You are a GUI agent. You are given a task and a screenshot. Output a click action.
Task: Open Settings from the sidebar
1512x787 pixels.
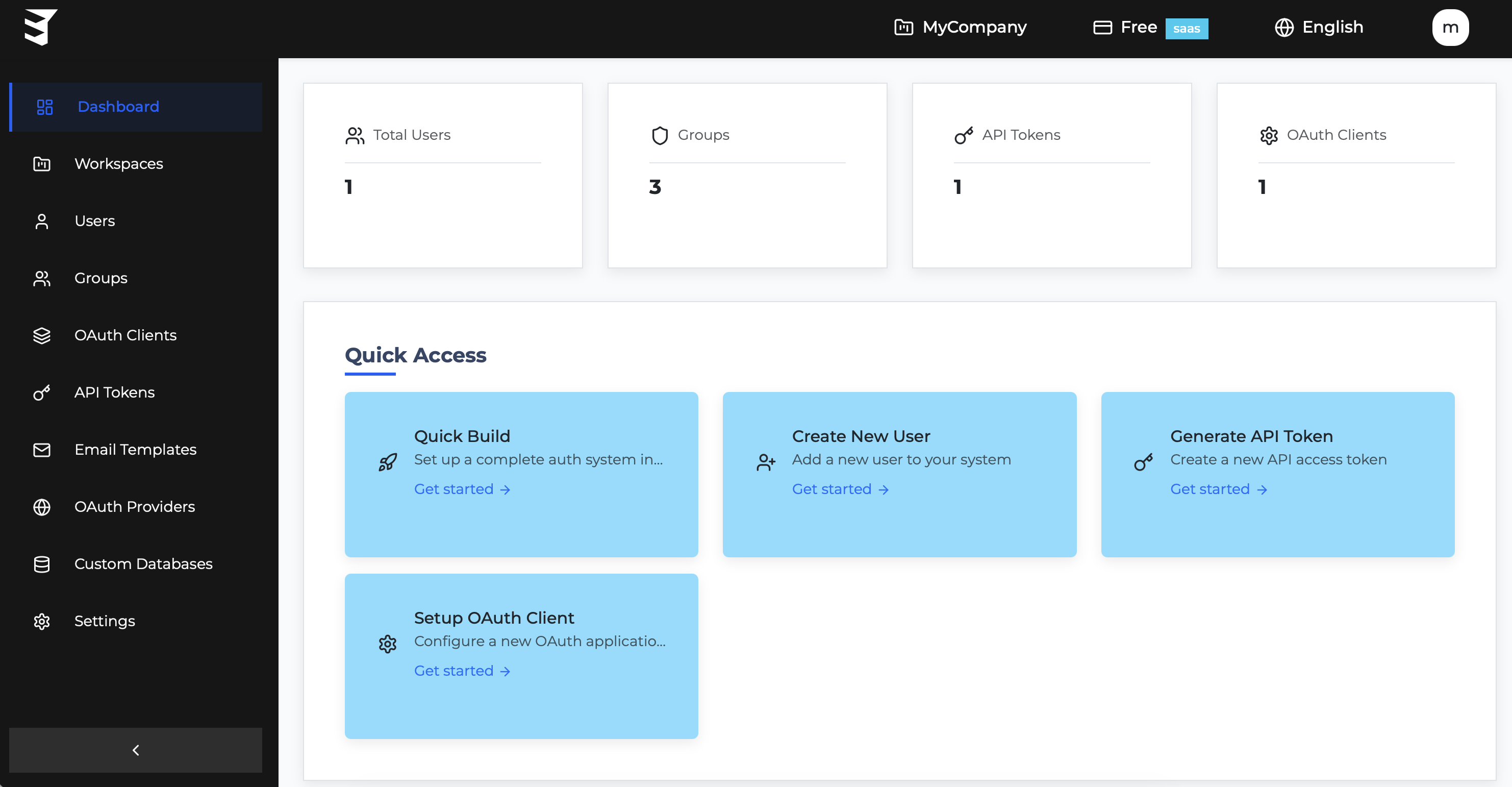click(136, 621)
